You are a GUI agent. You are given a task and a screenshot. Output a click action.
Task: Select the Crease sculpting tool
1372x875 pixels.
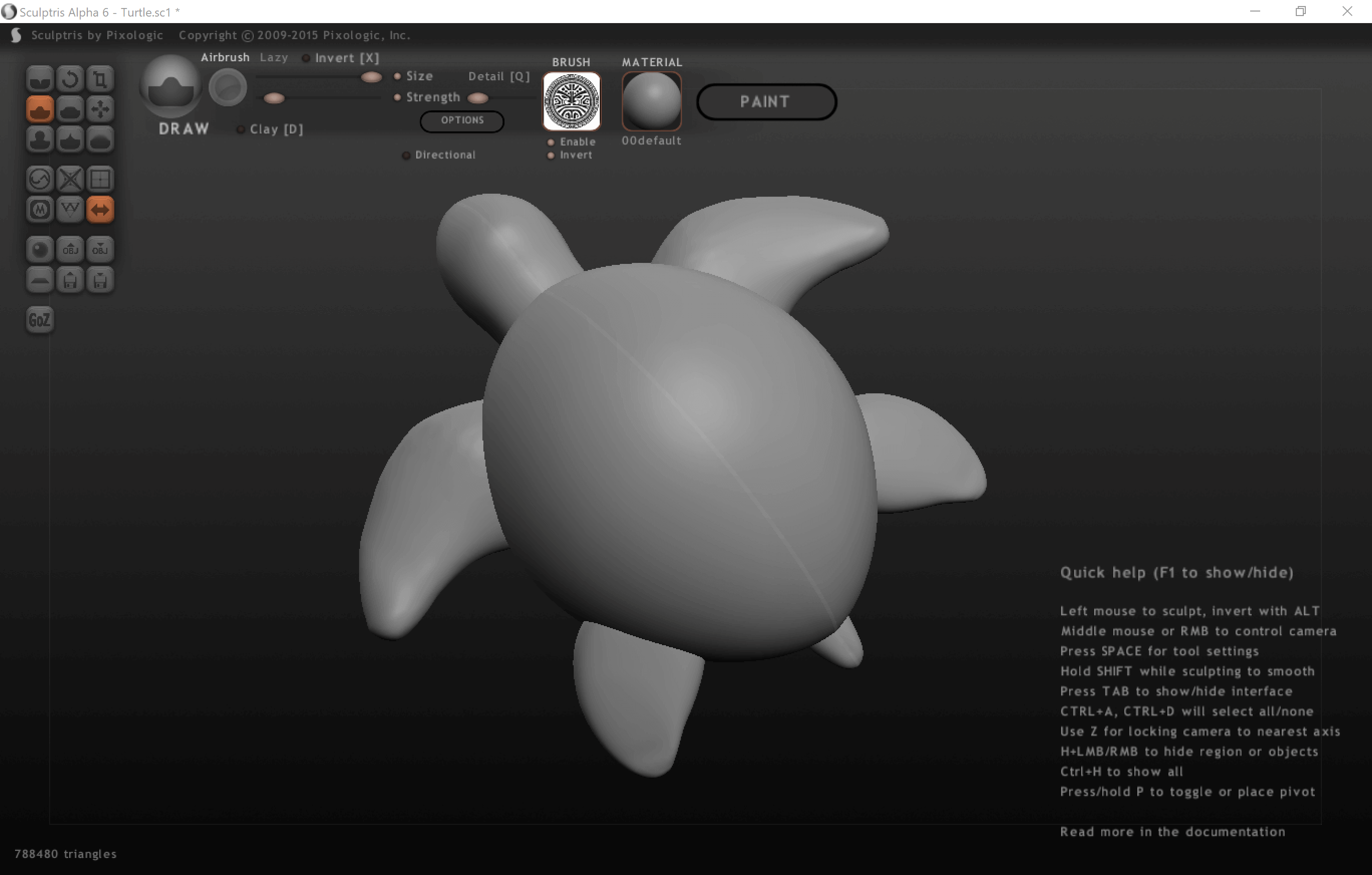tap(40, 79)
